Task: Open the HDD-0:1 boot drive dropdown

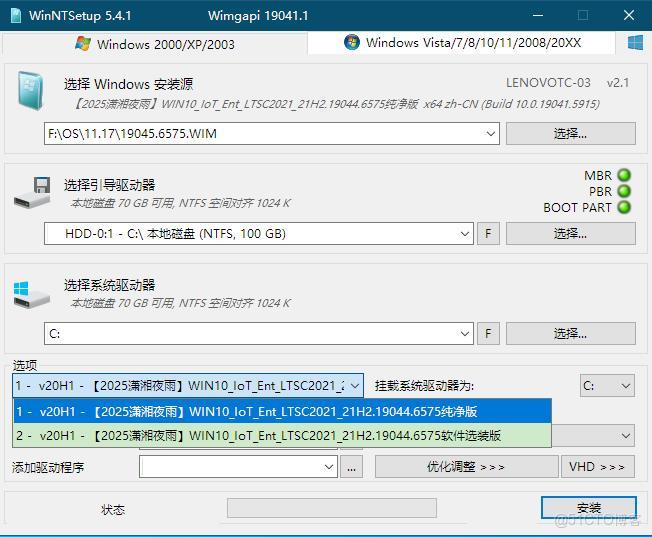Action: coord(464,233)
